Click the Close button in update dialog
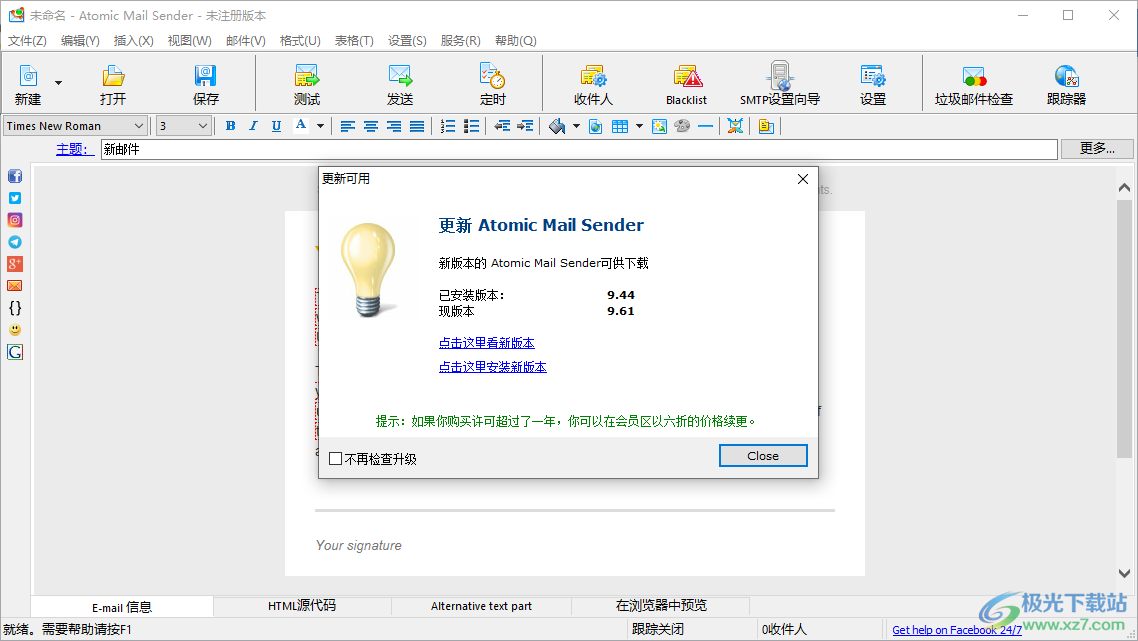This screenshot has width=1138, height=641. pos(763,456)
